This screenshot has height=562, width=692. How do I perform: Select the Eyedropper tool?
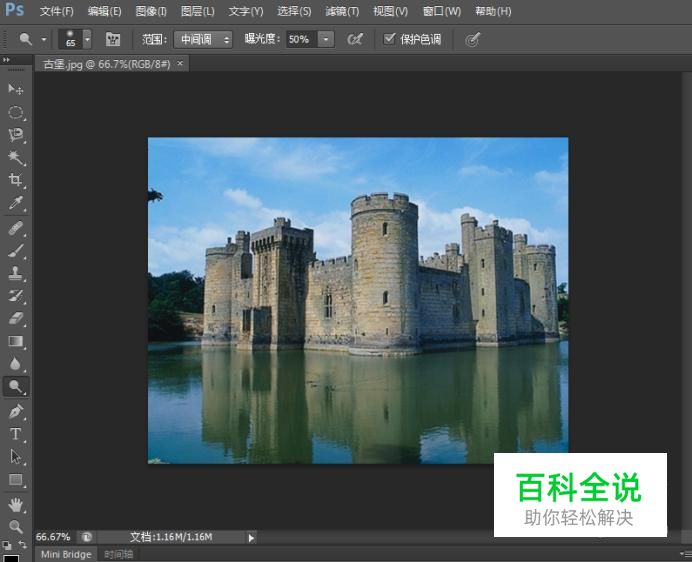click(16, 203)
